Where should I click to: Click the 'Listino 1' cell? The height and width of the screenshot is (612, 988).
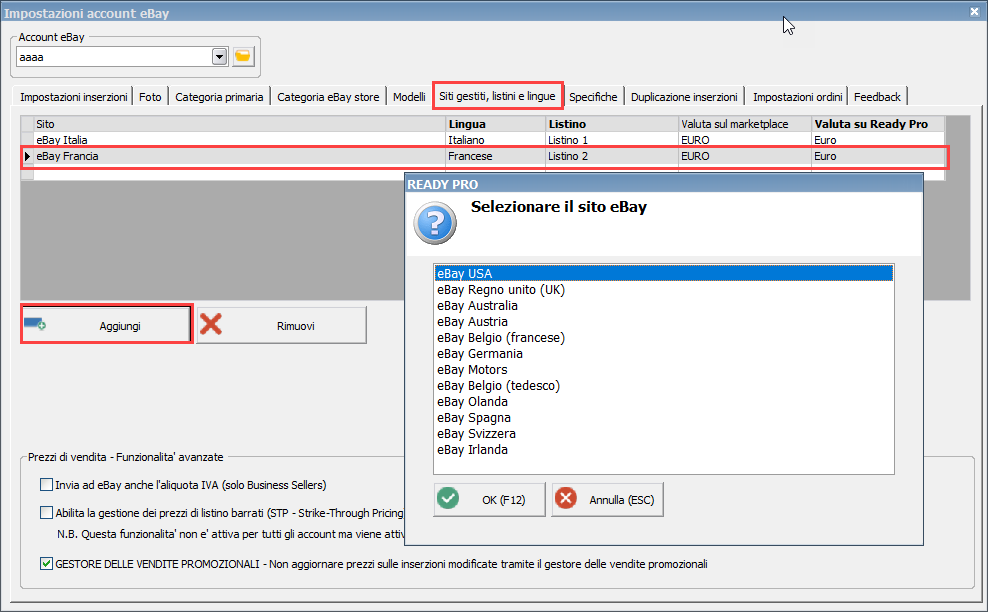pyautogui.click(x=612, y=140)
